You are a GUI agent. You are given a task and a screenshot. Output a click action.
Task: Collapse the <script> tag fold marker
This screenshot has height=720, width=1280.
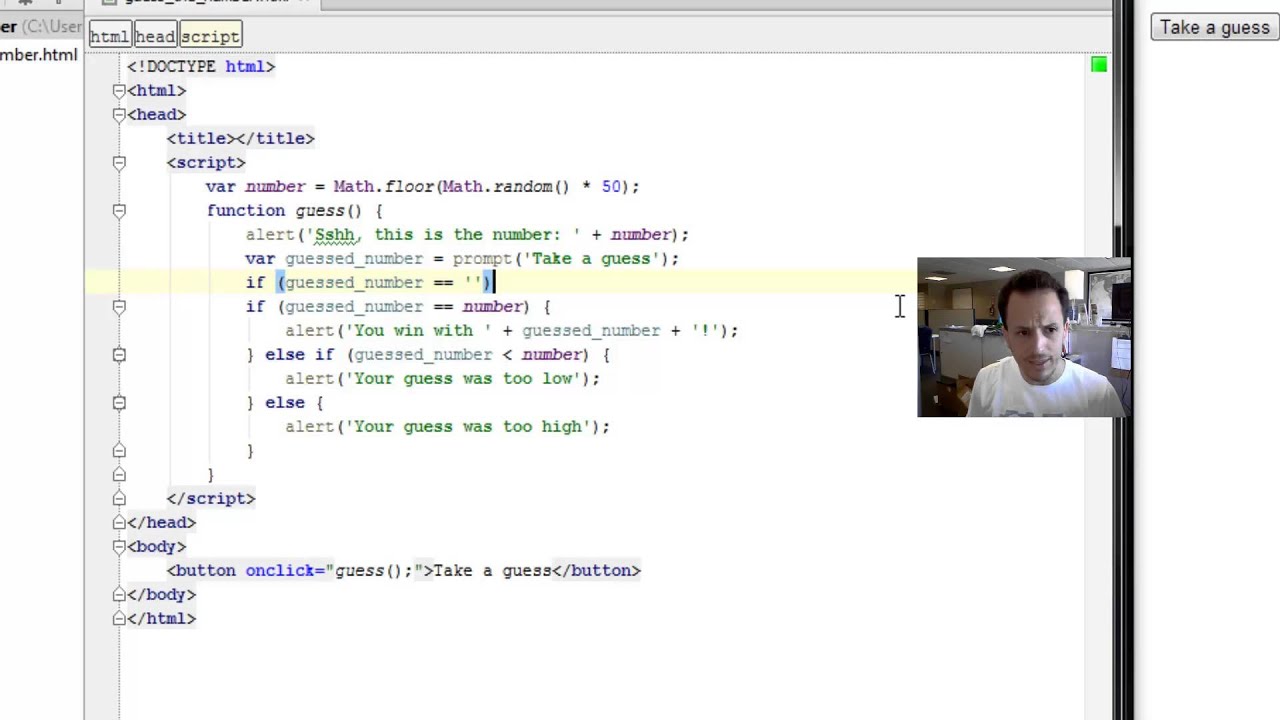pyautogui.click(x=119, y=162)
